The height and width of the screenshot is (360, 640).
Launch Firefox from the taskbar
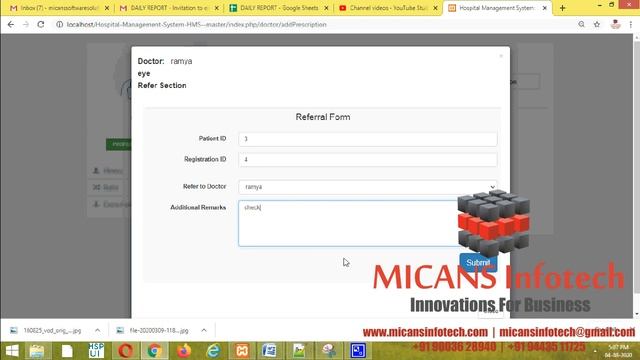pos(184,351)
